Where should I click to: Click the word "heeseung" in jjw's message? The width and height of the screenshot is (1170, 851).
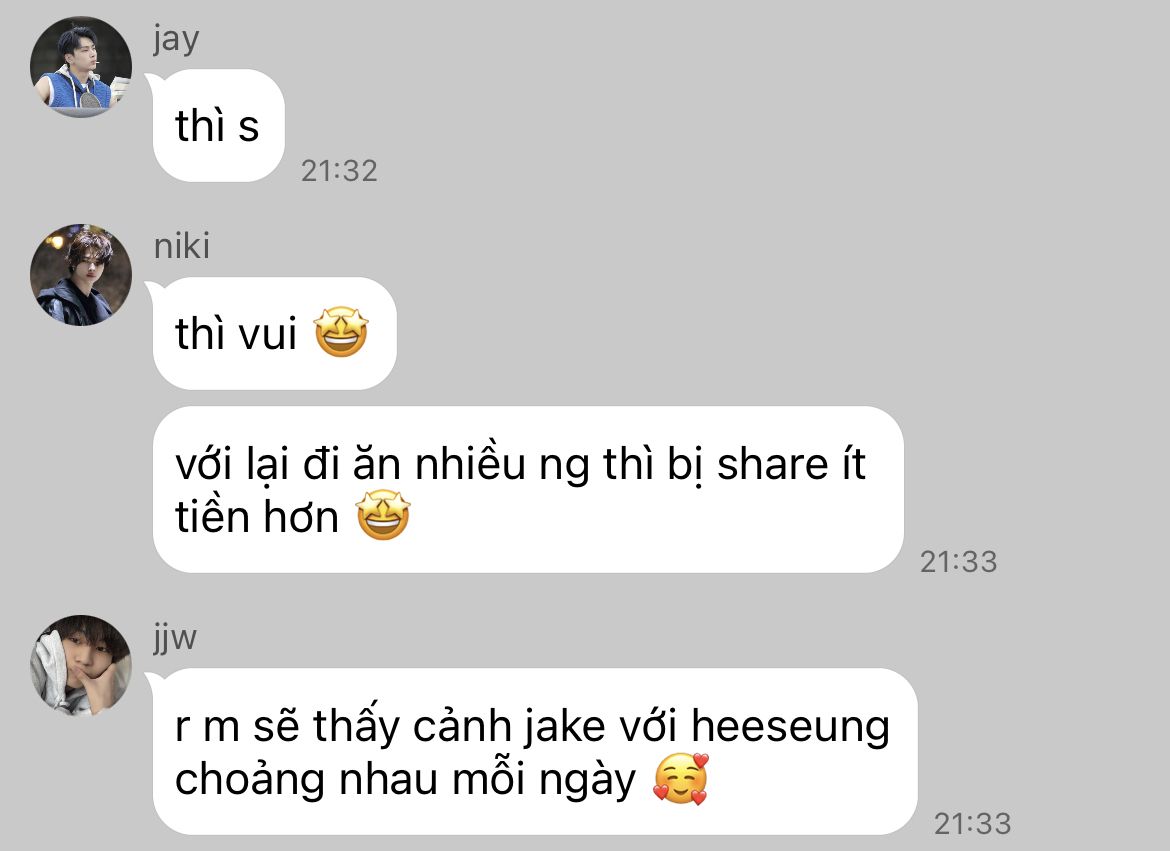pyautogui.click(x=791, y=726)
